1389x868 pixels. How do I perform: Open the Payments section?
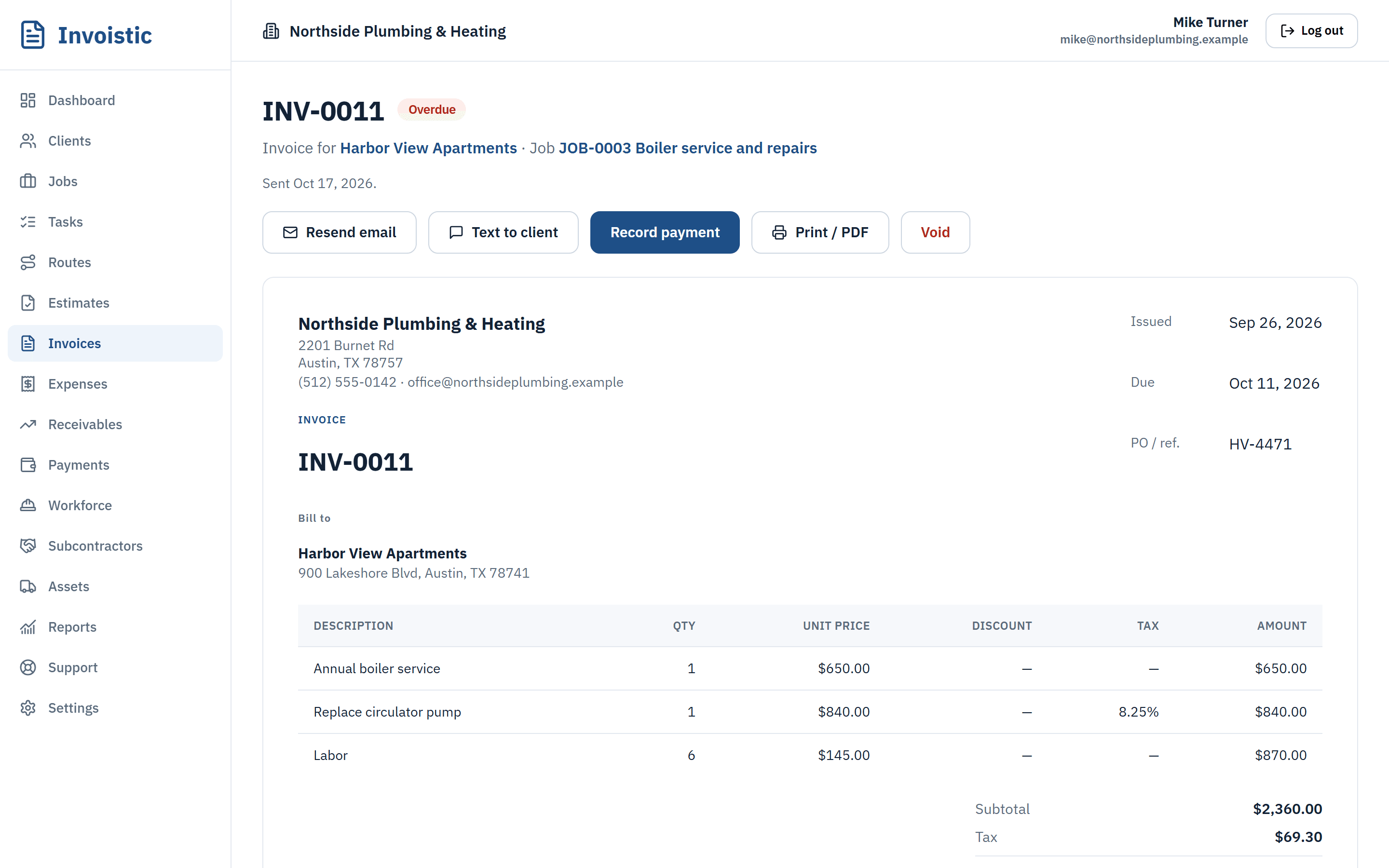tap(115, 464)
